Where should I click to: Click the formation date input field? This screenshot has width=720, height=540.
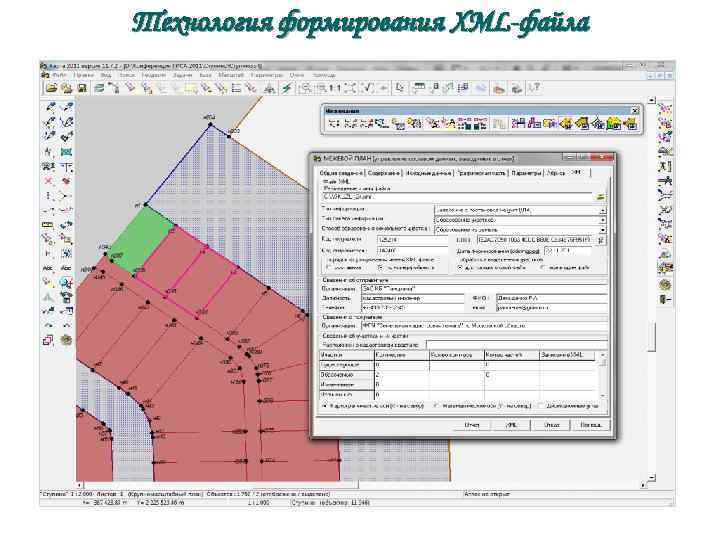point(567,251)
